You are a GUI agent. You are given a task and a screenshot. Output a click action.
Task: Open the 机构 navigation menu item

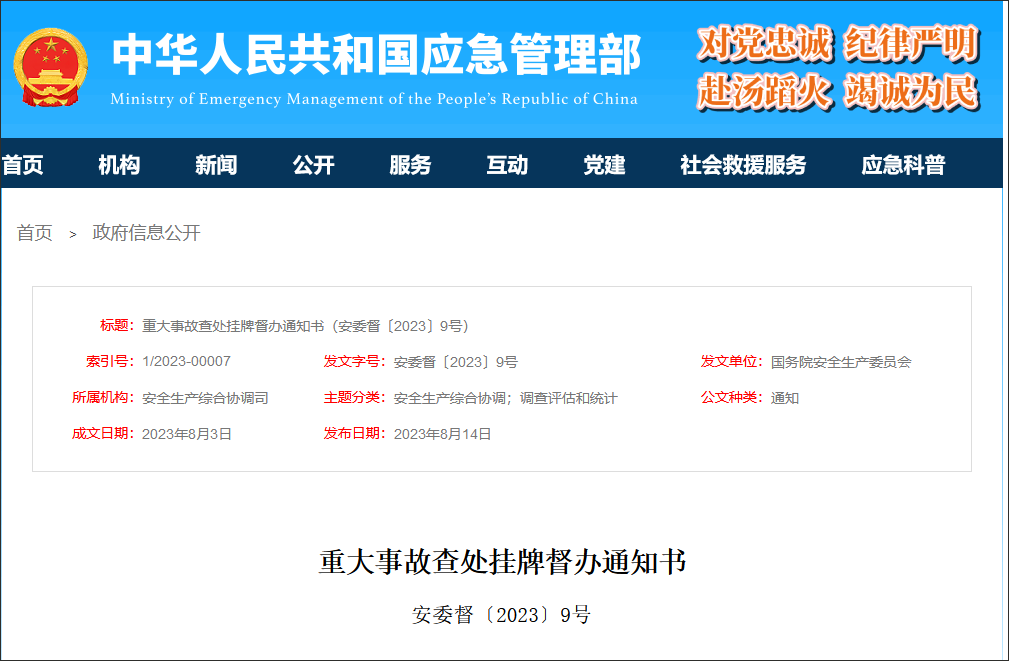pos(119,164)
